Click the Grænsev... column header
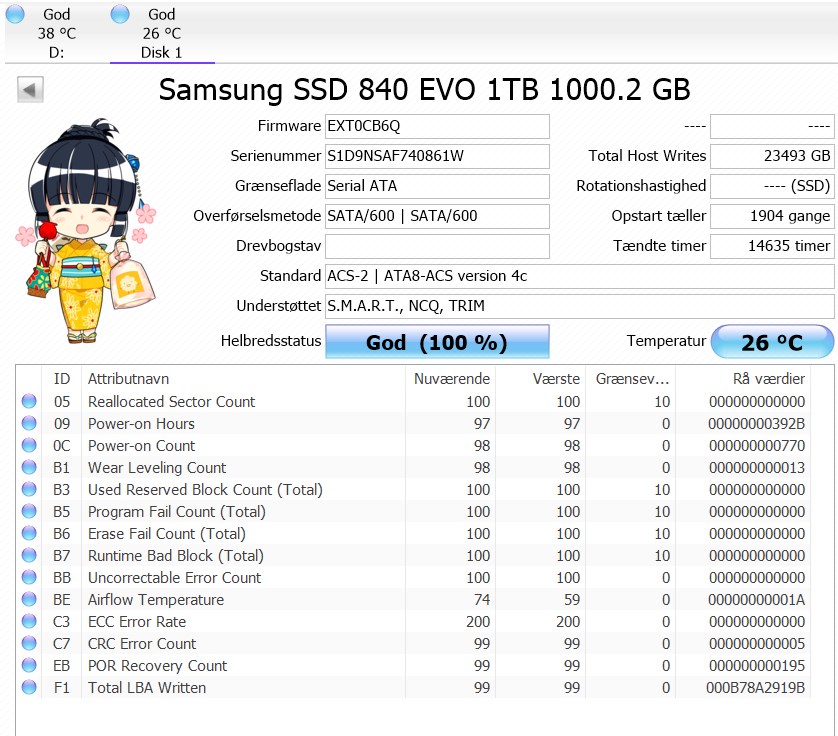 [631, 379]
